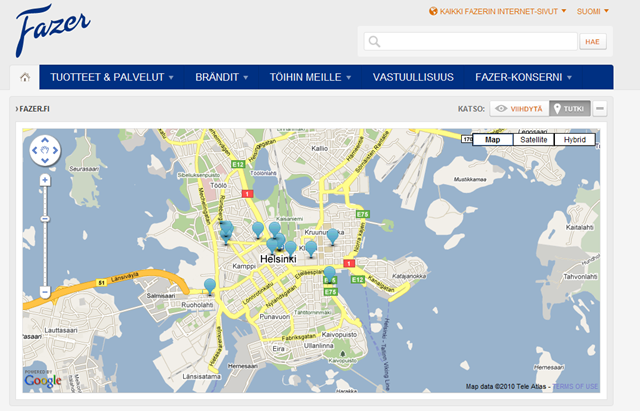Click the Kaivopuisto district label

(339, 334)
